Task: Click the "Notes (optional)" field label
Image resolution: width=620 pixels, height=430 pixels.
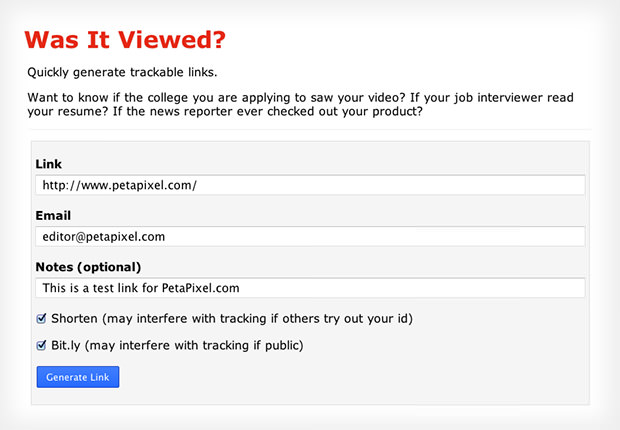Action: (x=88, y=267)
